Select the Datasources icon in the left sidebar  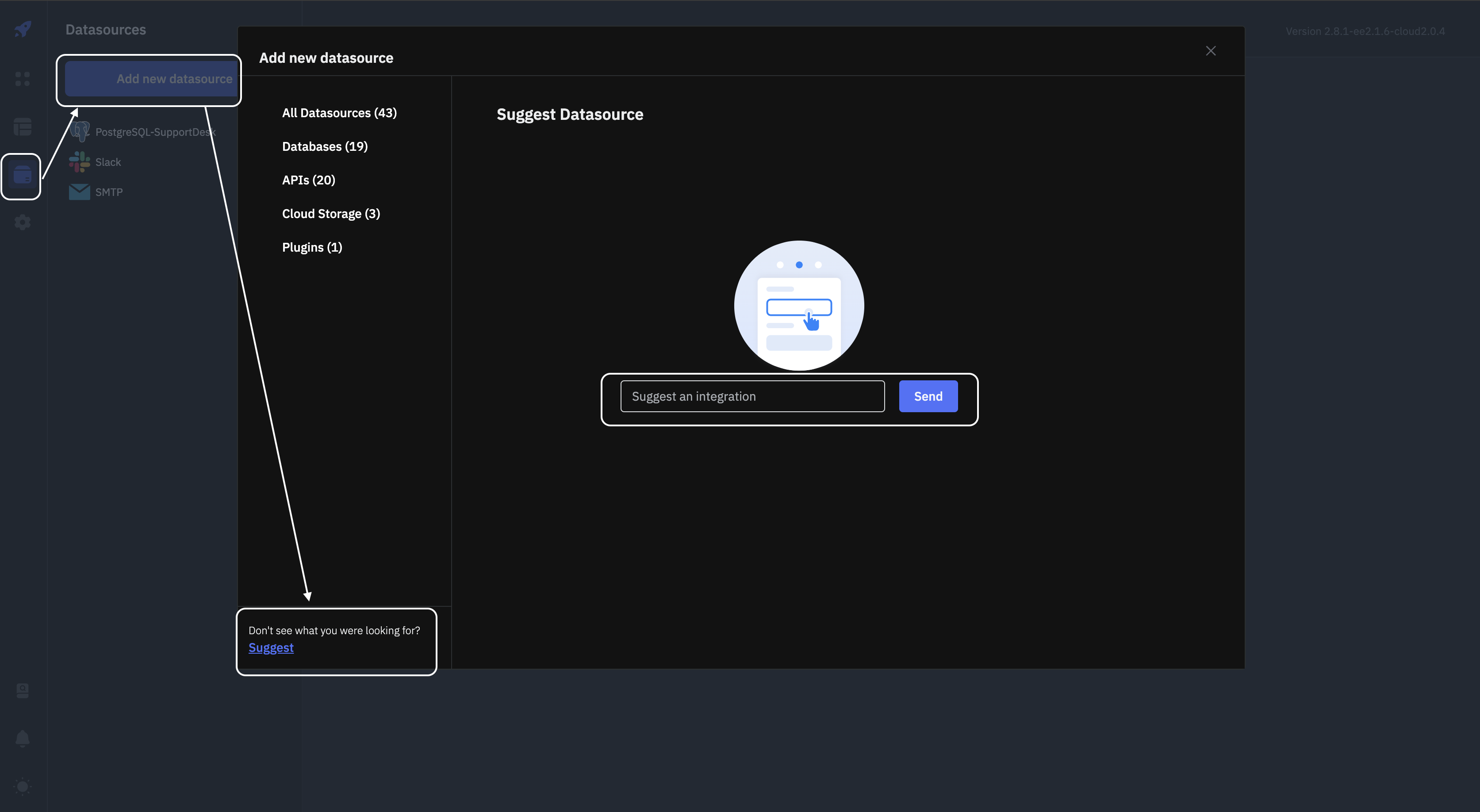[x=22, y=176]
